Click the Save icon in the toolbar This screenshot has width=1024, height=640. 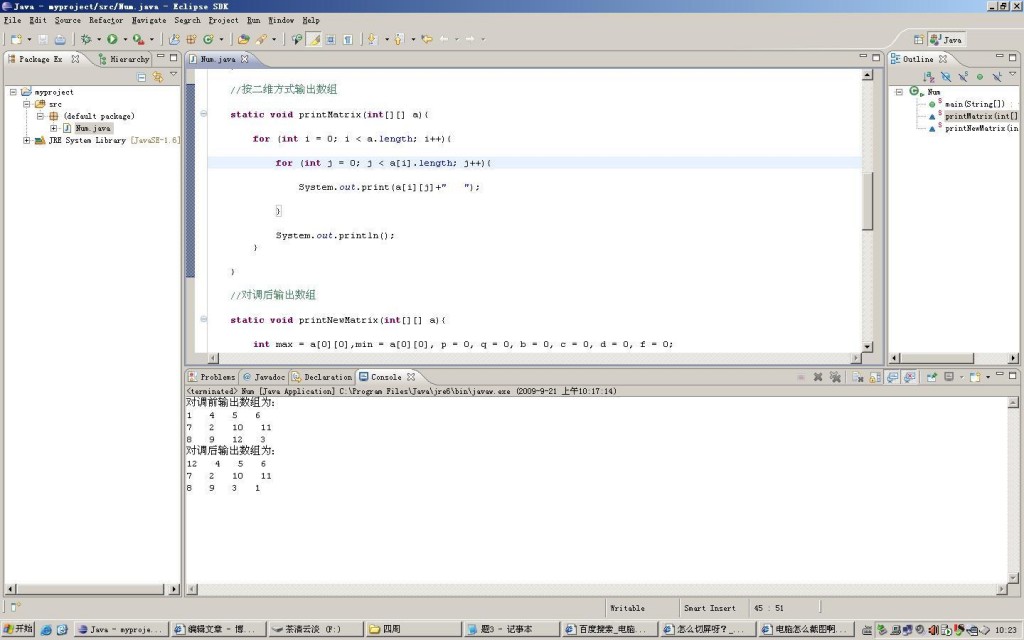pos(43,39)
